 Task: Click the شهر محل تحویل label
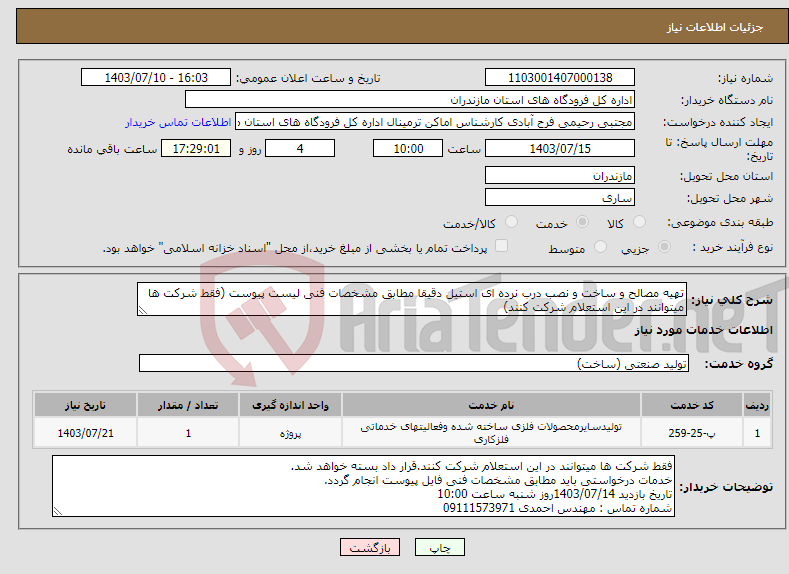730,199
